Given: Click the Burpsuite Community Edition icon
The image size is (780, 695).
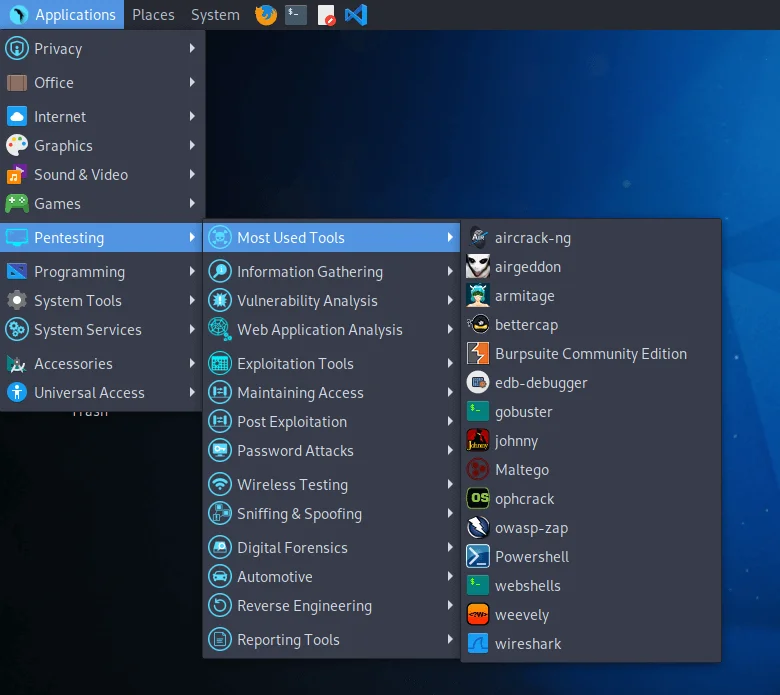Looking at the screenshot, I should [x=478, y=354].
